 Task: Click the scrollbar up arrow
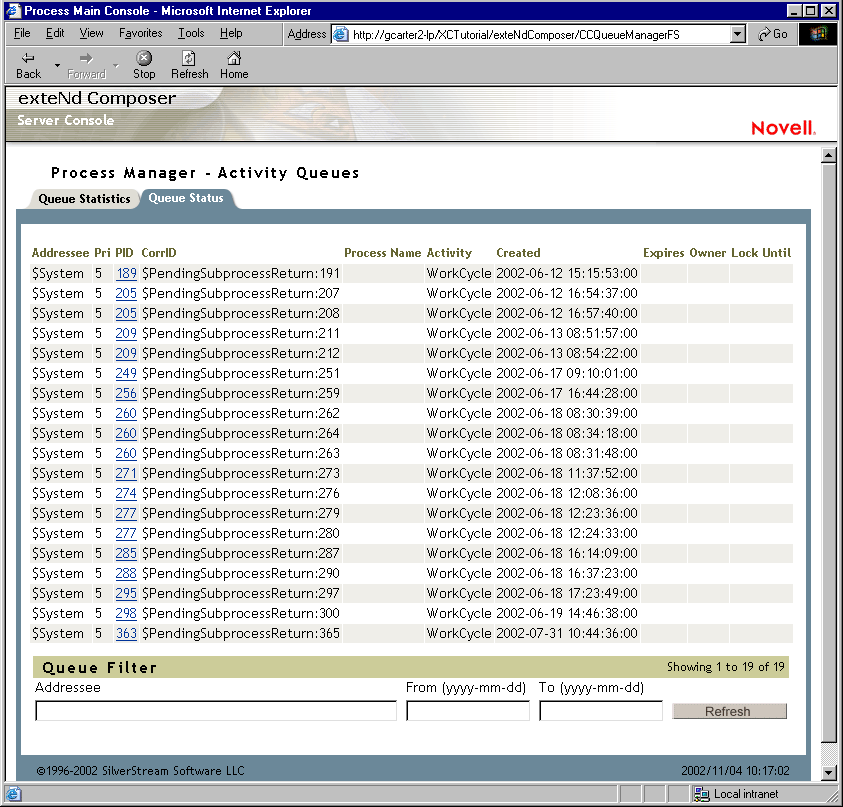pos(828,156)
